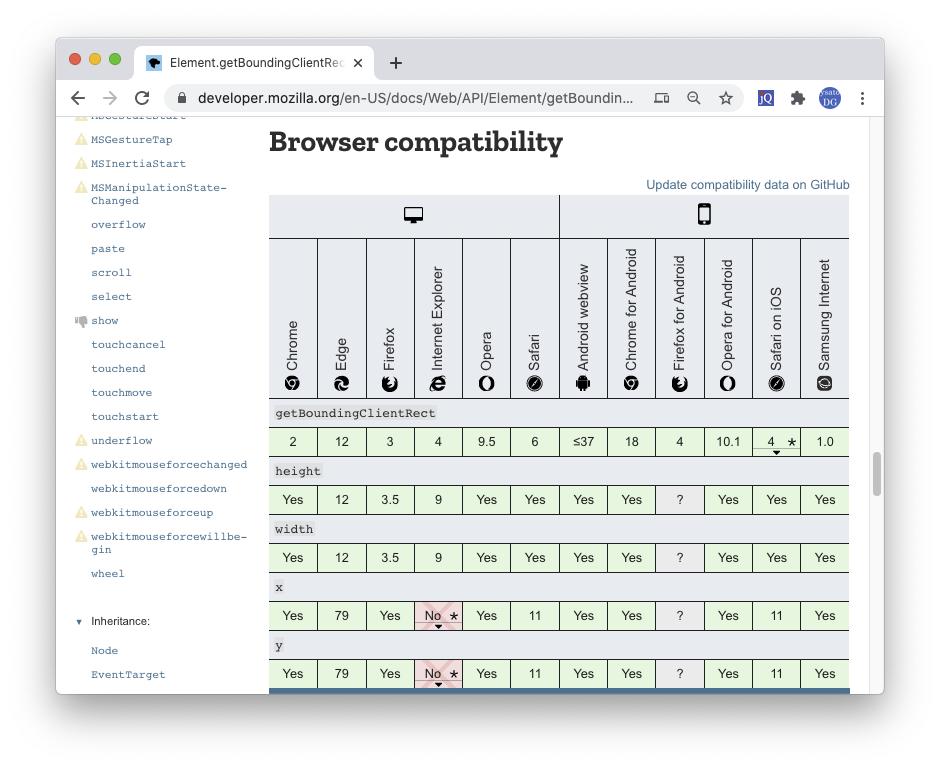The height and width of the screenshot is (768, 940).
Task: Click Update compatibility data on GitHub link
Action: coord(747,185)
